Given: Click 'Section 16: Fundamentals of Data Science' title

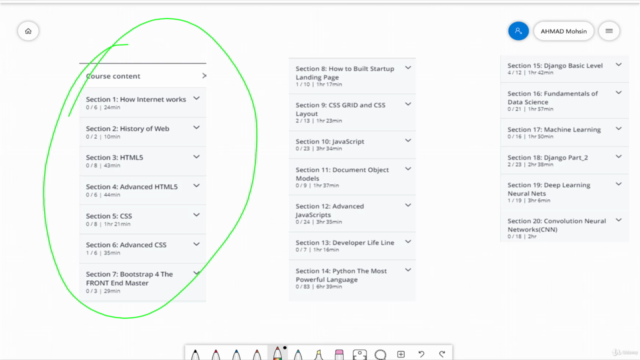Looking at the screenshot, I should click(x=553, y=98).
